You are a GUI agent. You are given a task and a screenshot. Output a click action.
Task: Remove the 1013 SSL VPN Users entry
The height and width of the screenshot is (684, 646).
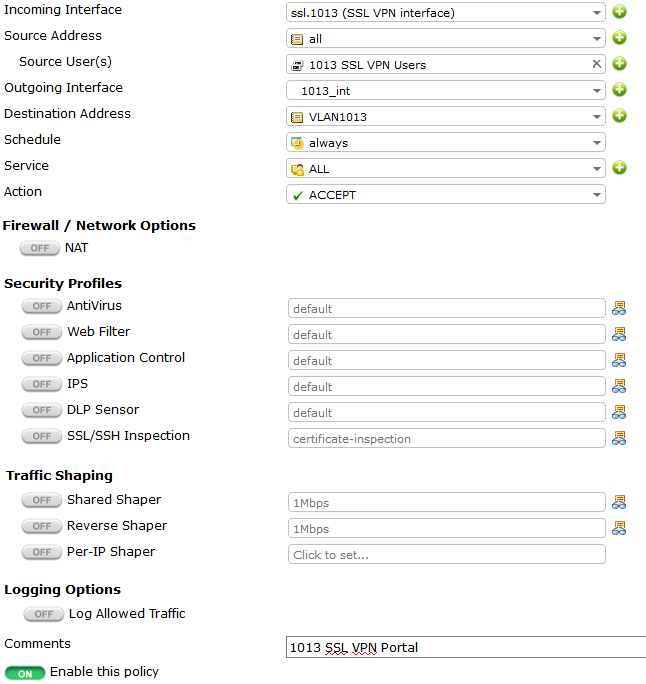click(596, 64)
